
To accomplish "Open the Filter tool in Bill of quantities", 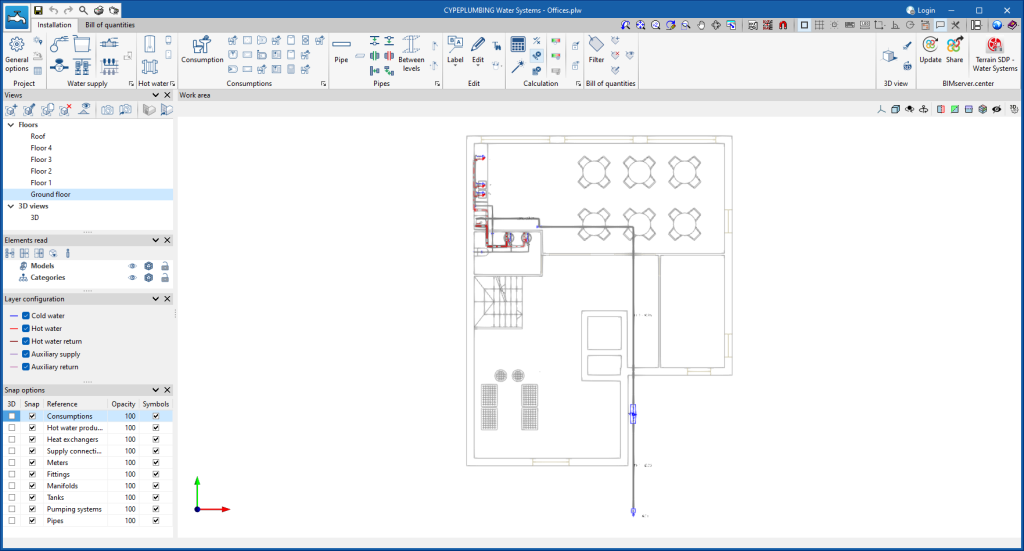I will tap(596, 50).
